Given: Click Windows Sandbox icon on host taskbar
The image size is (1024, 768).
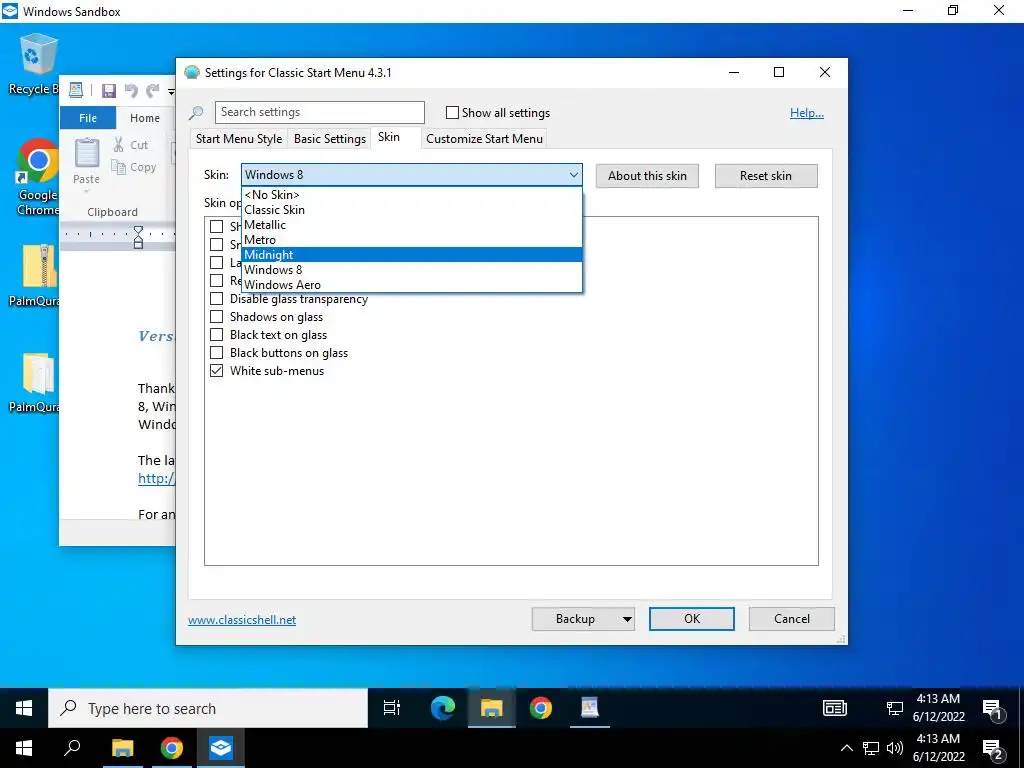Looking at the screenshot, I should 221,748.
